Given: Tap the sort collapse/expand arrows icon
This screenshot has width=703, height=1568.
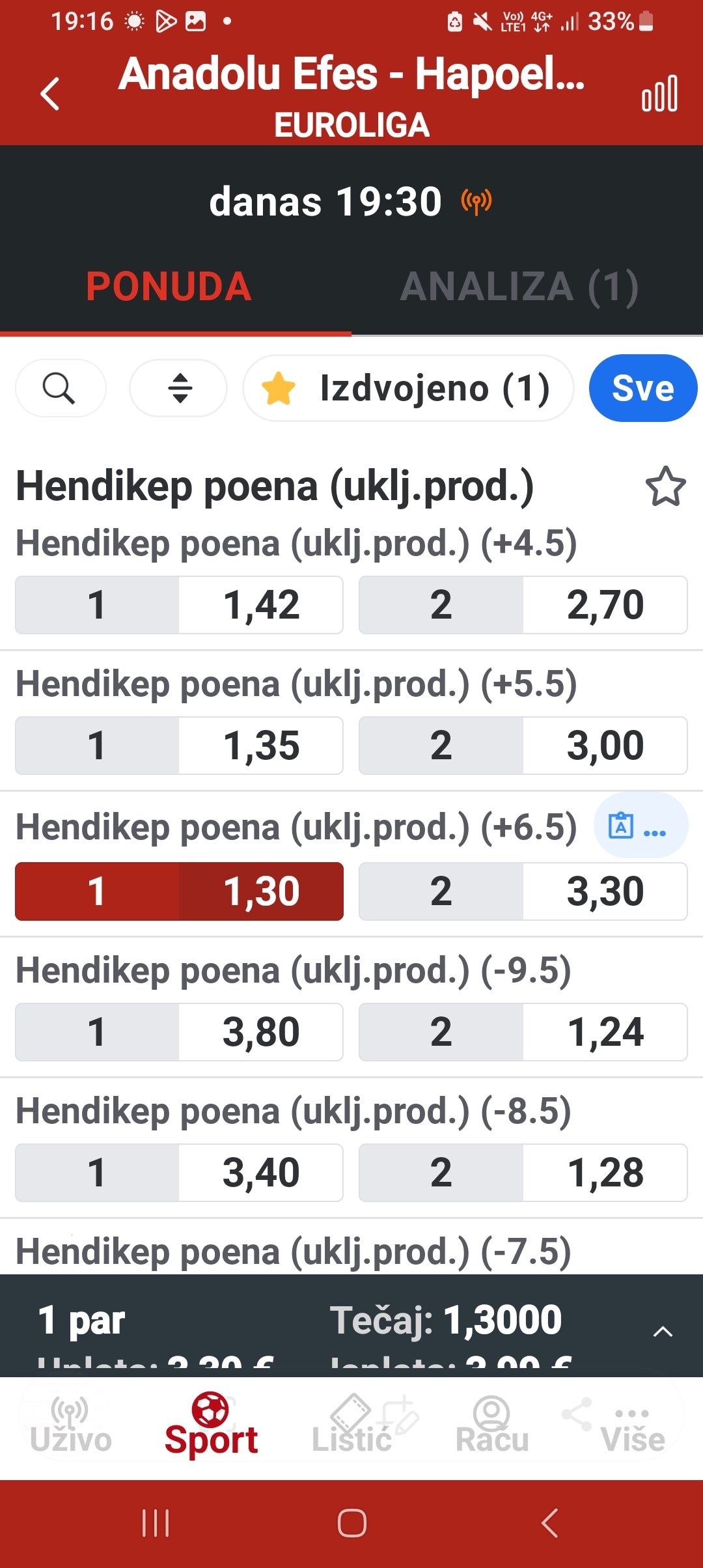Looking at the screenshot, I should click(x=179, y=389).
